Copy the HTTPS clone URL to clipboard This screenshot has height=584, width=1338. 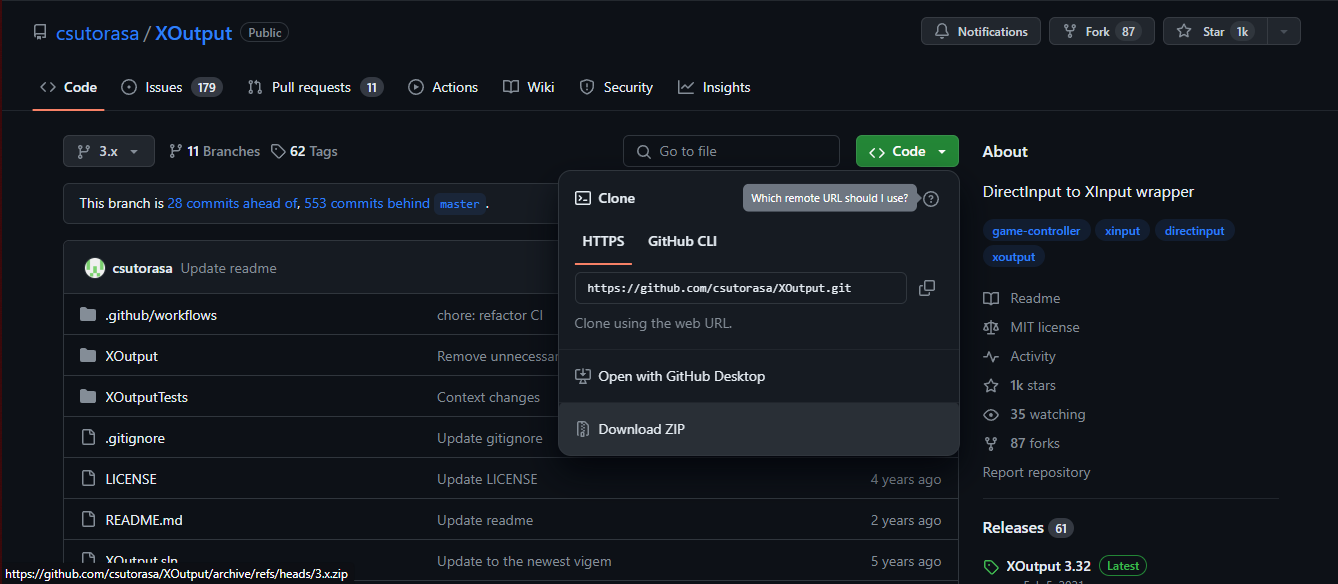(x=927, y=288)
